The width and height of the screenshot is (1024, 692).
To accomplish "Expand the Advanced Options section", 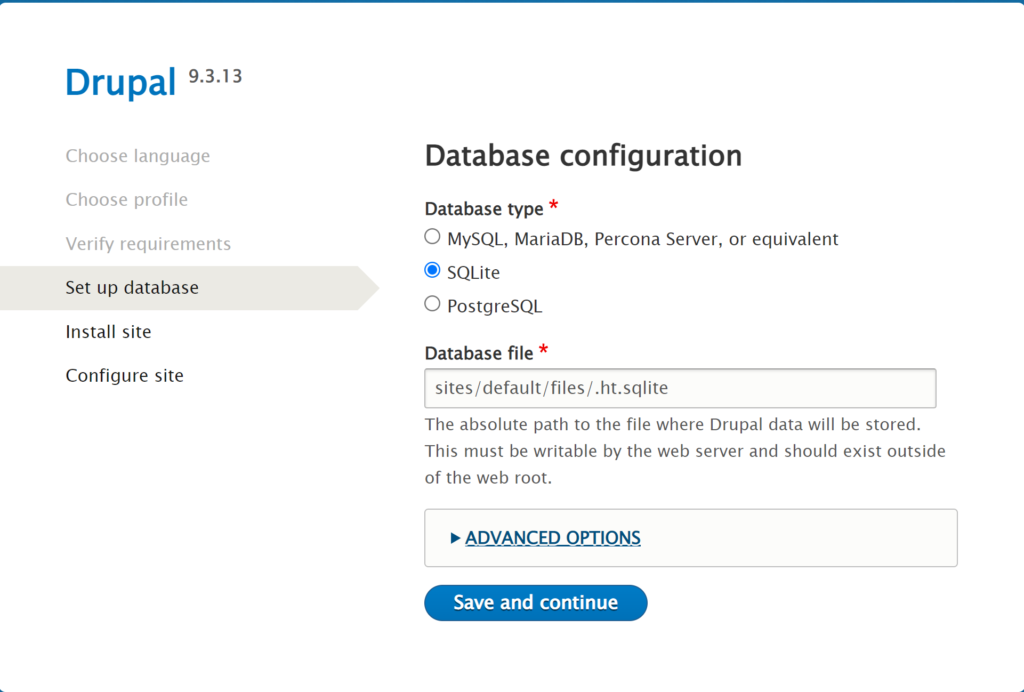I will pos(552,538).
